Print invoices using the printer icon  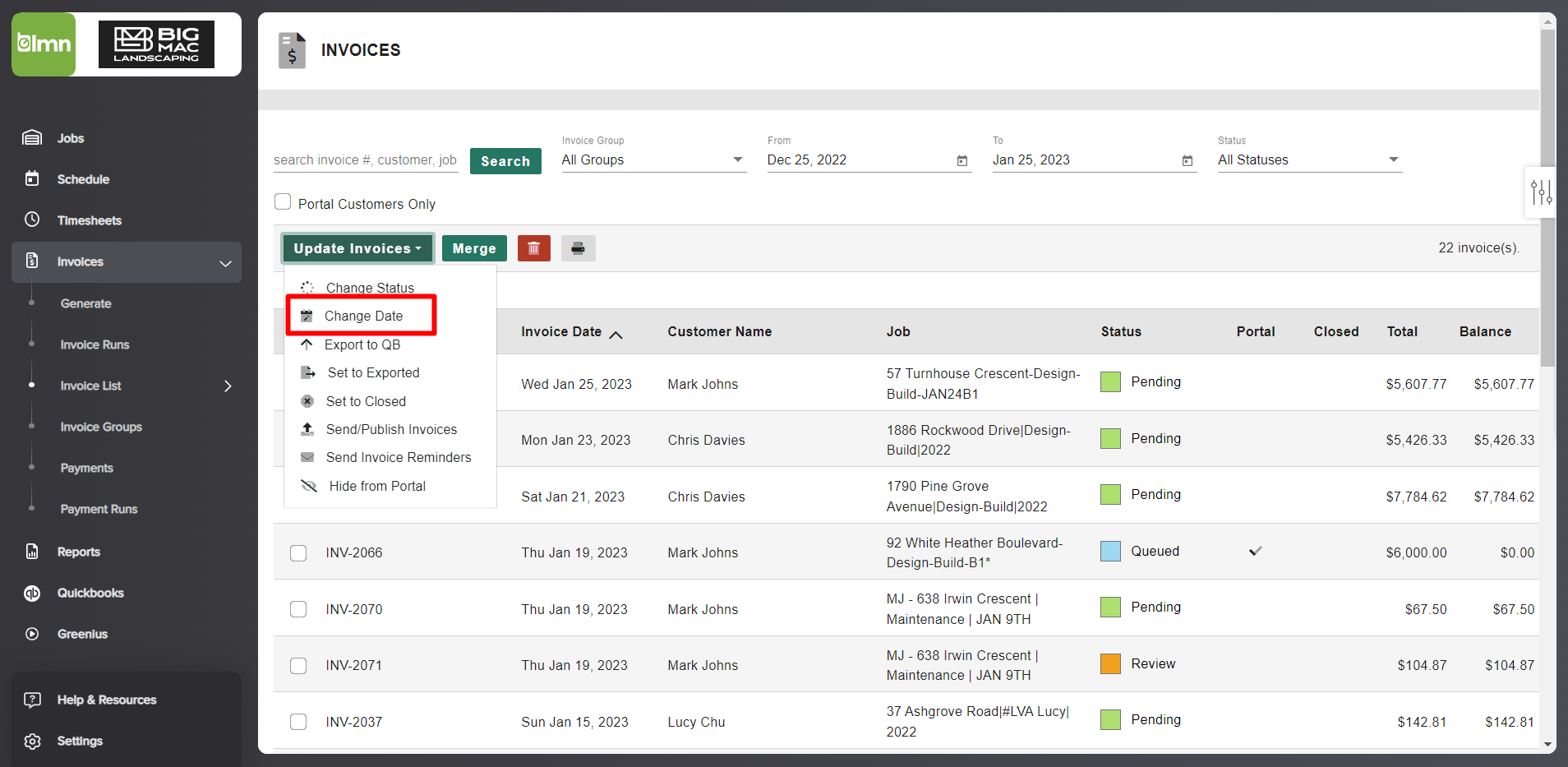578,247
